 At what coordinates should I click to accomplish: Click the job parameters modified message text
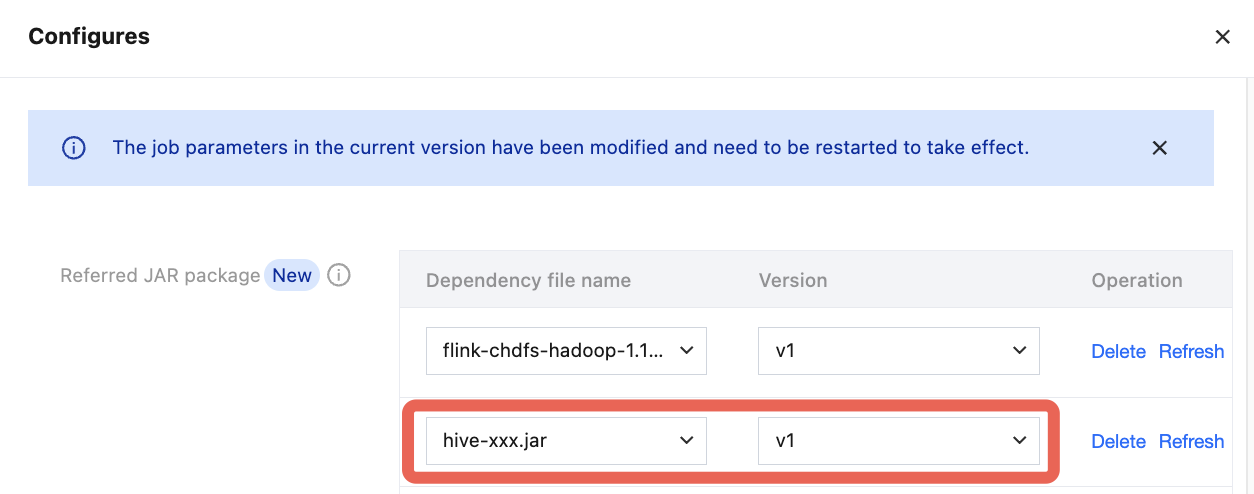tap(571, 148)
